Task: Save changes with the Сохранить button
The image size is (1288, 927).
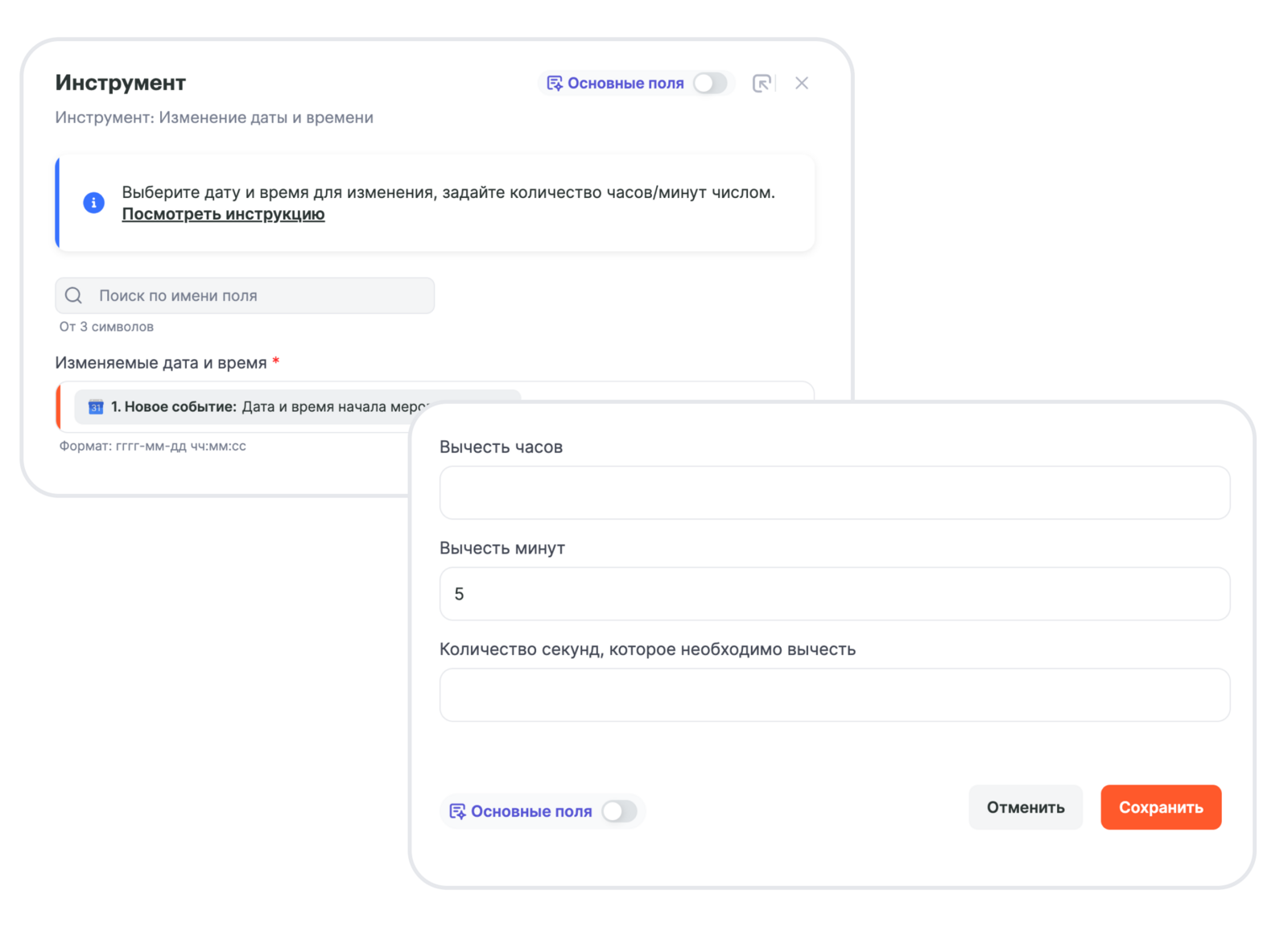Action: 1160,807
